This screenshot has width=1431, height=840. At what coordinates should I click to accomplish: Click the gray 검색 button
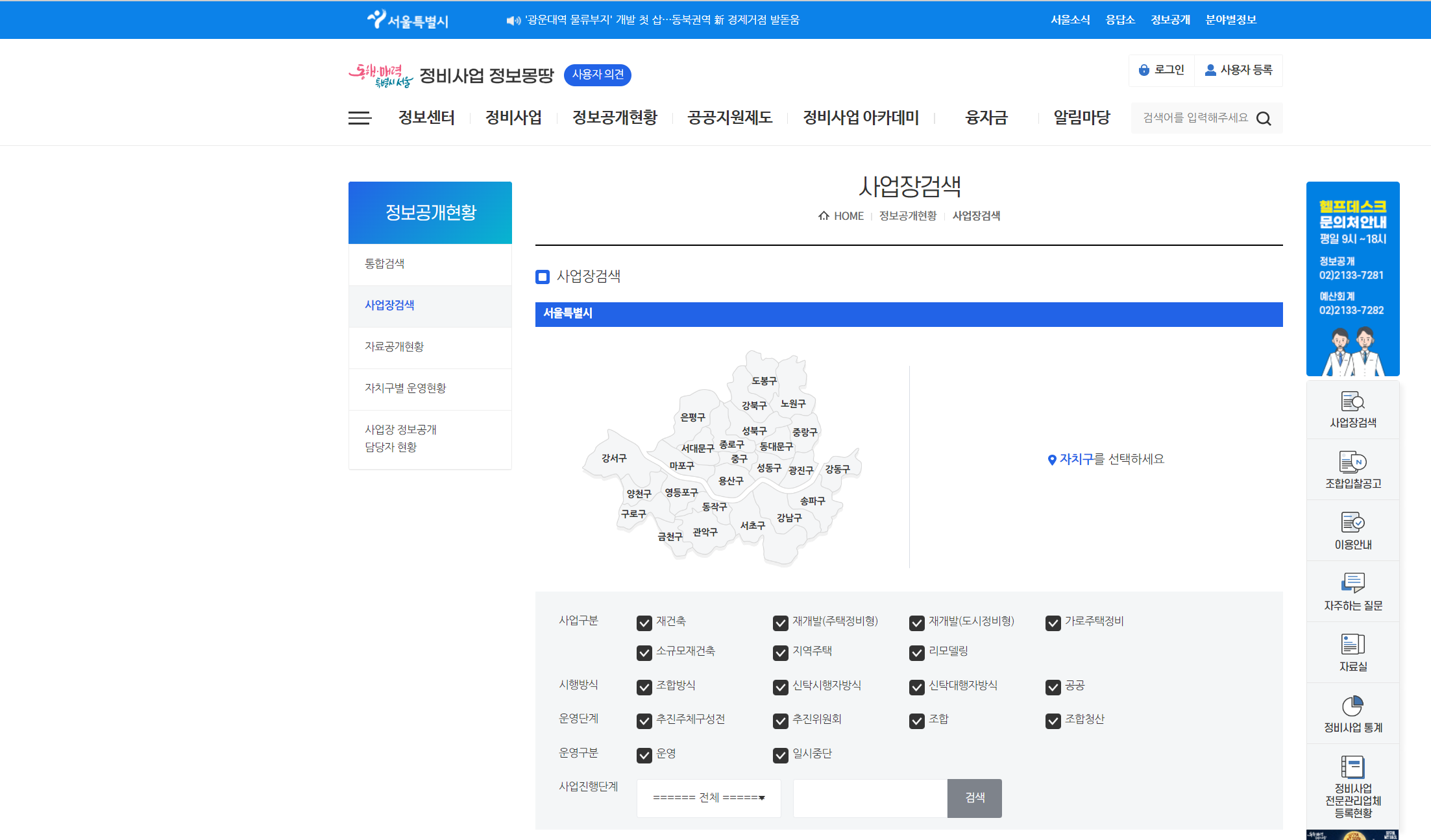(974, 798)
